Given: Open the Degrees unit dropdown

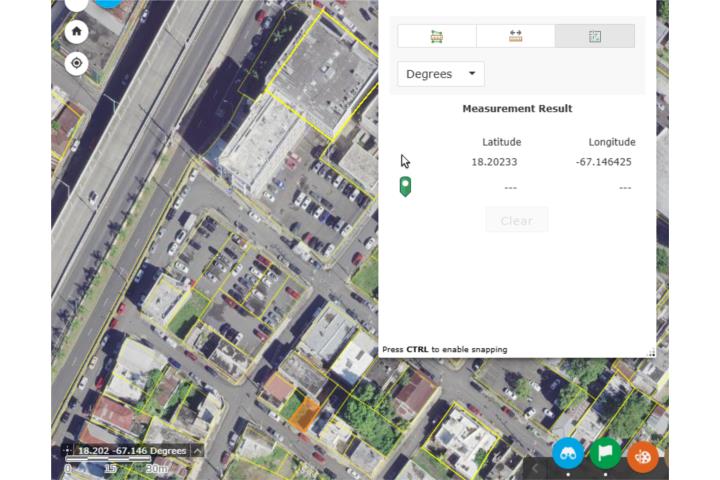Looking at the screenshot, I should point(441,74).
